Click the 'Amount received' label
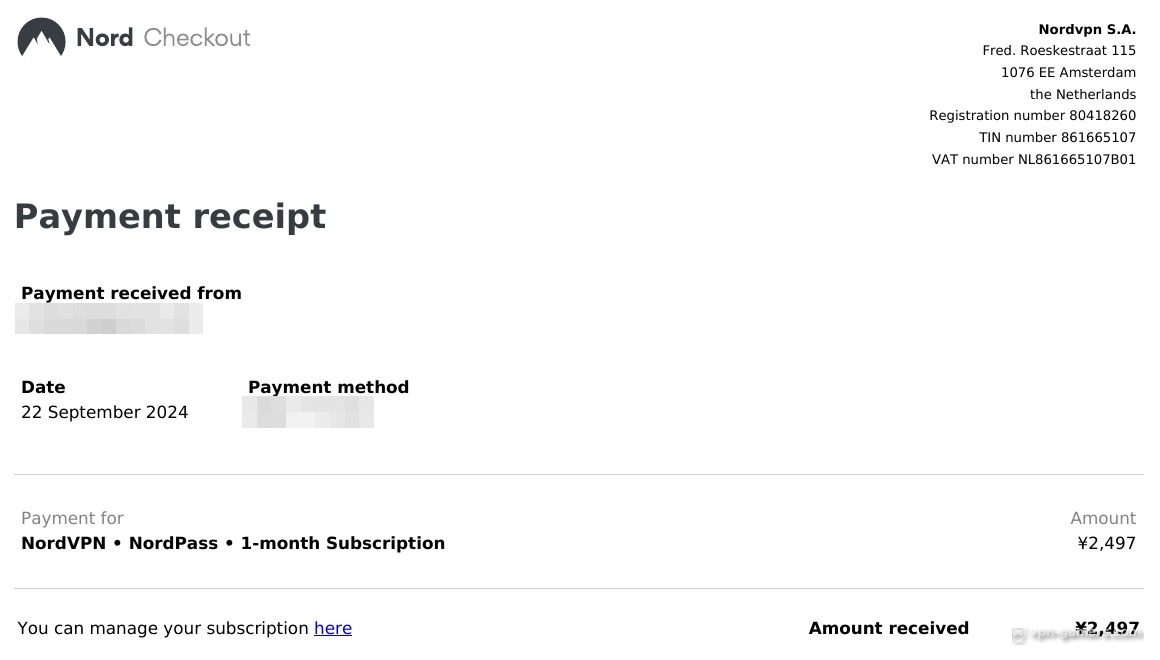The height and width of the screenshot is (660, 1160). [888, 628]
